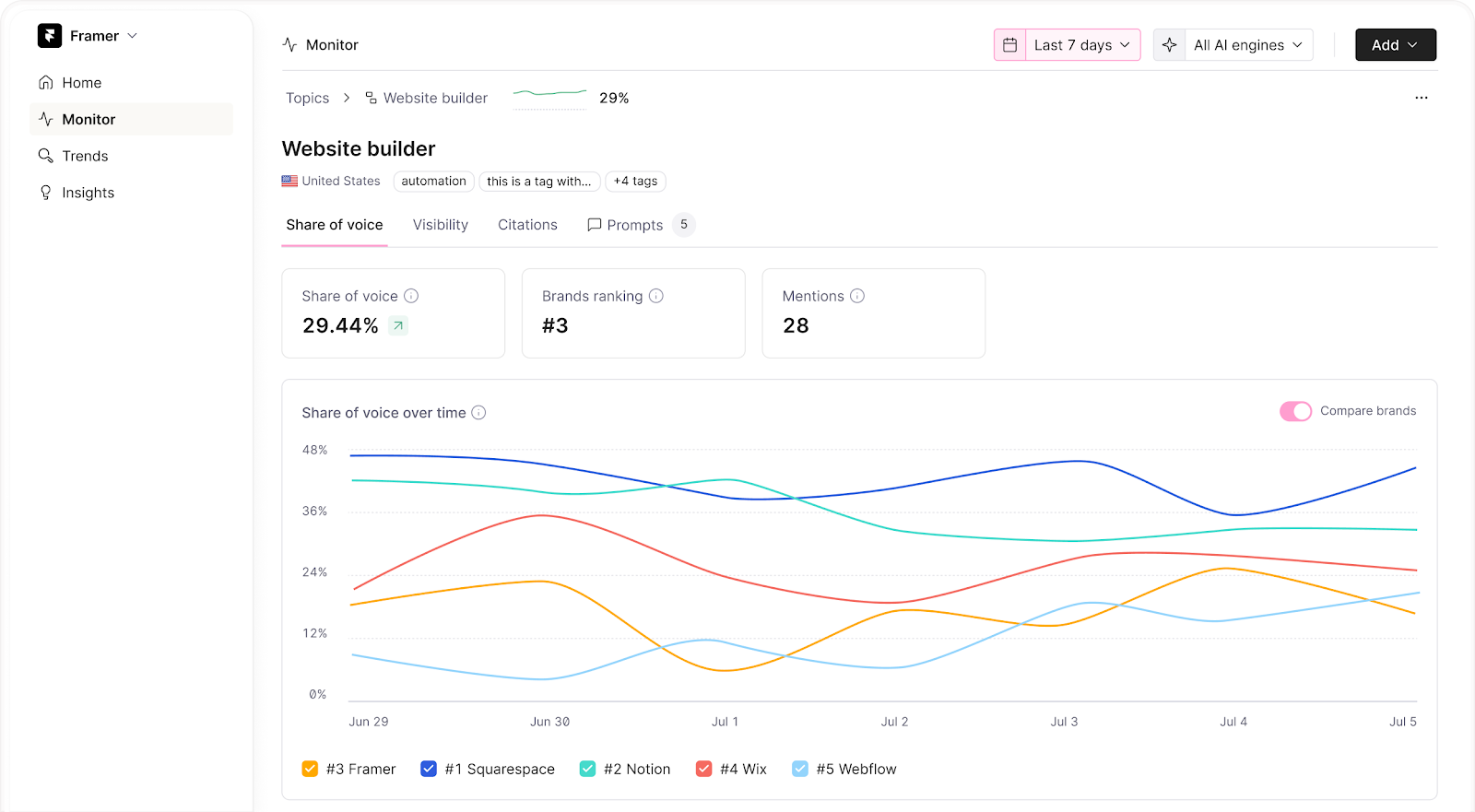The height and width of the screenshot is (812, 1475).
Task: Click the Mentions value 28
Action: (x=796, y=325)
